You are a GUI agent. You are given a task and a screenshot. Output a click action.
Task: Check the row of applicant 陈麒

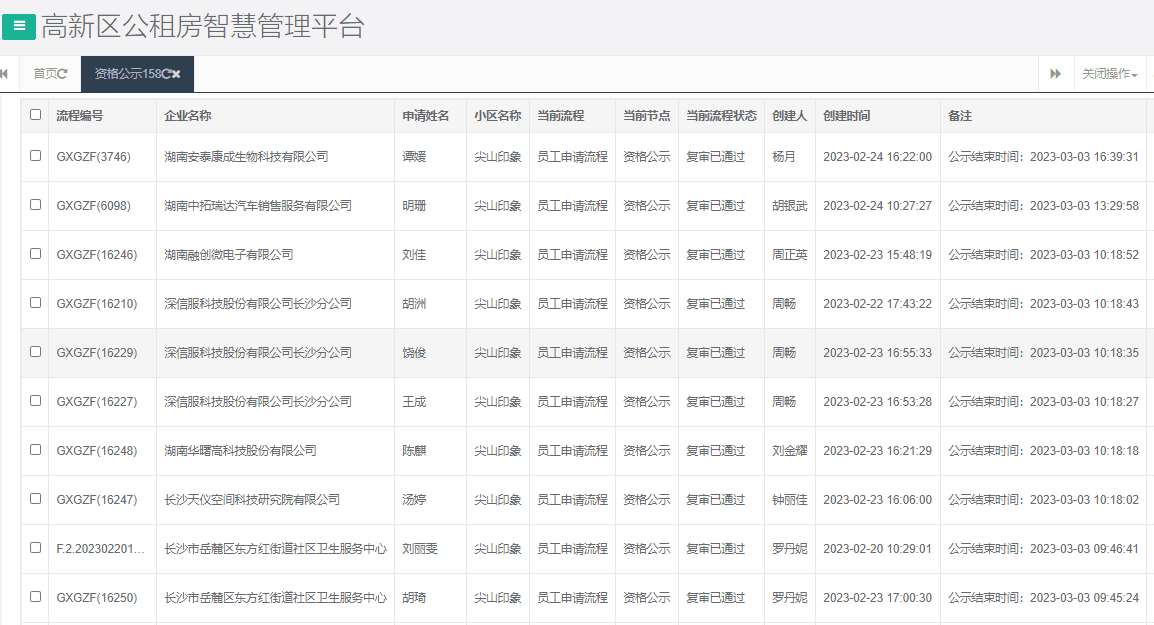[x=35, y=450]
